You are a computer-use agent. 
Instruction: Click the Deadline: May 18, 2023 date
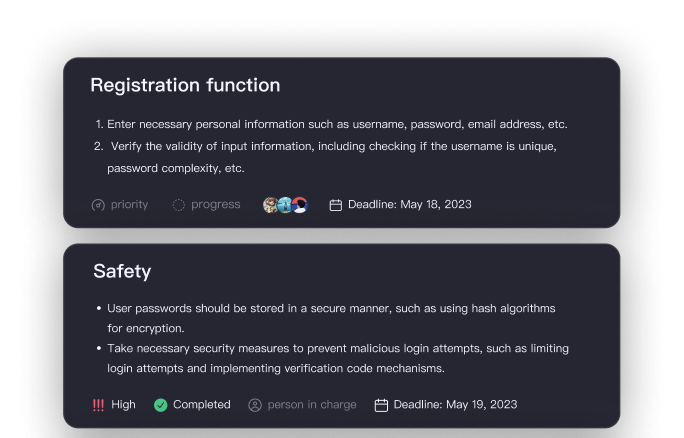(409, 205)
